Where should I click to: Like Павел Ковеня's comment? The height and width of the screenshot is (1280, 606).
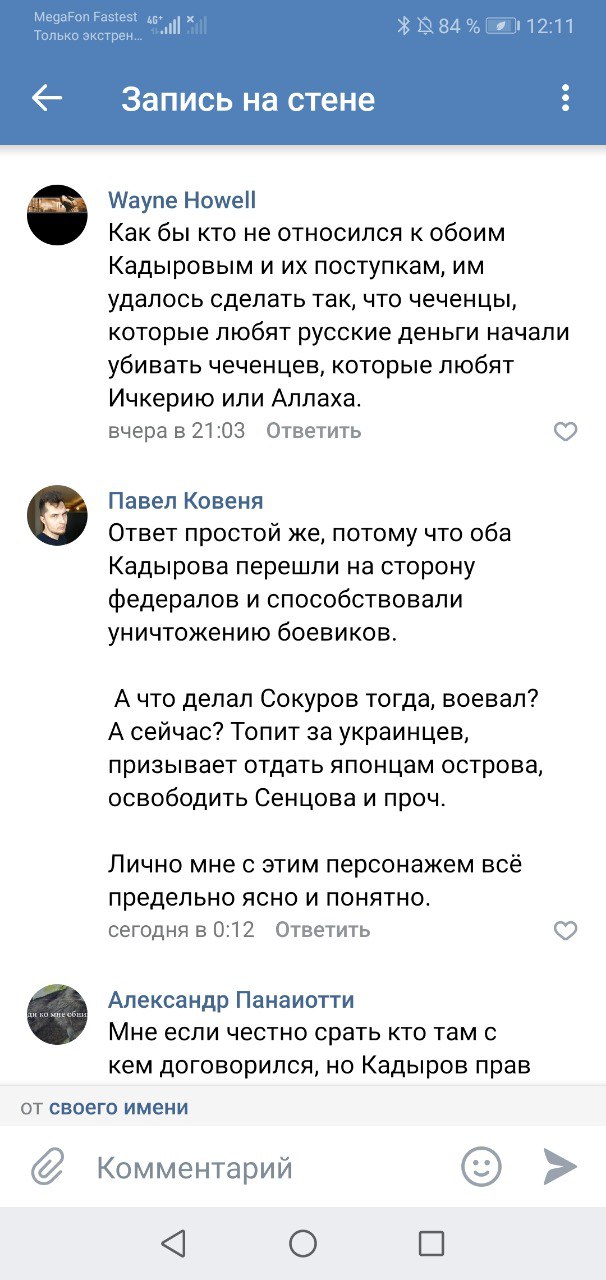(x=565, y=931)
